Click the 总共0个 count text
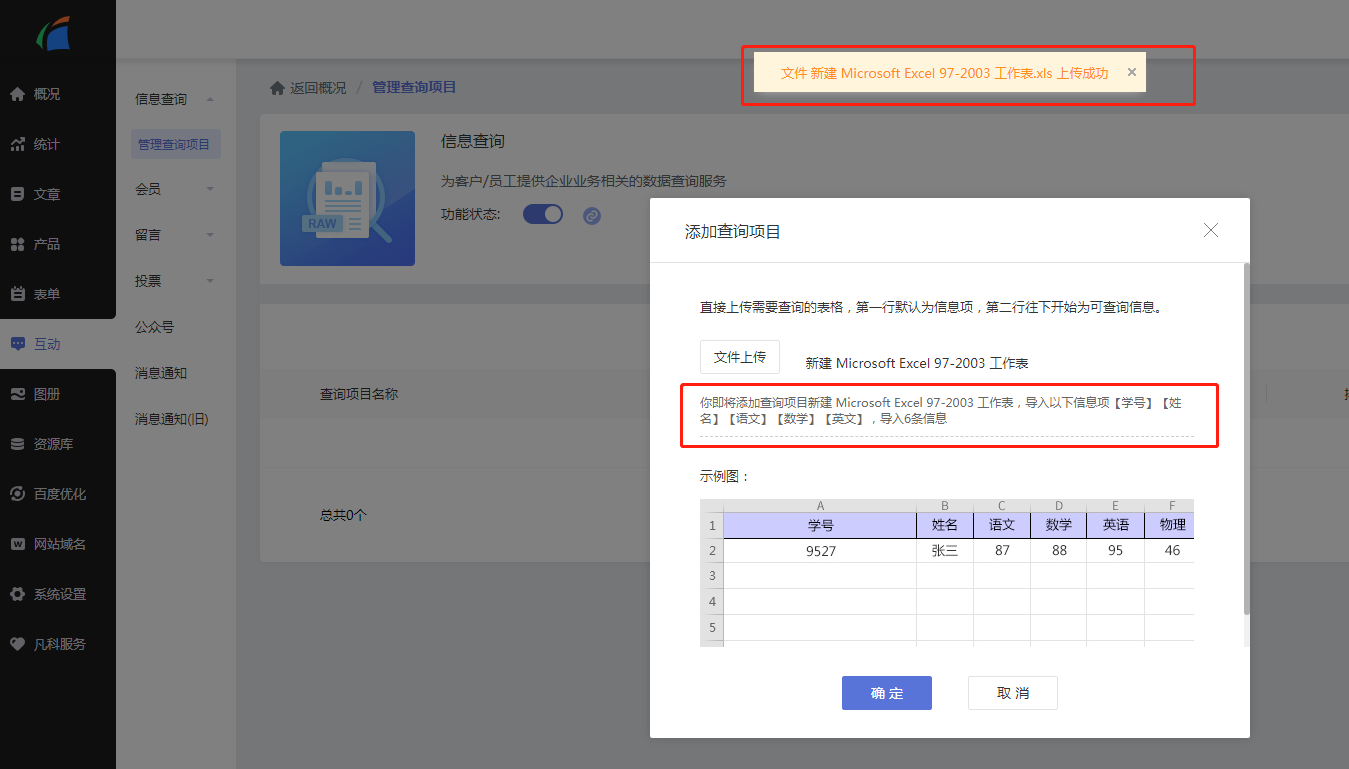 click(344, 515)
